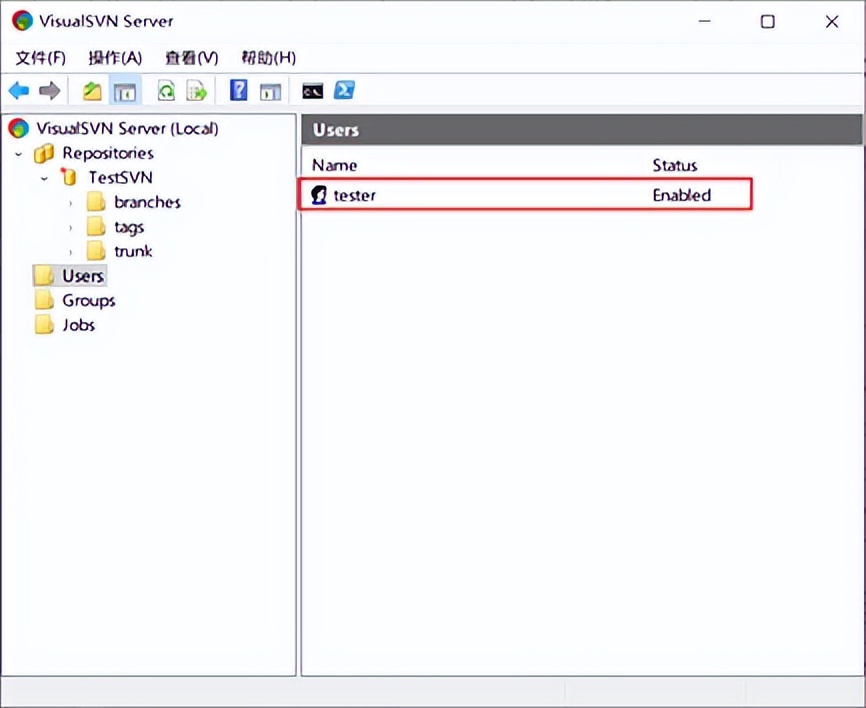The image size is (866, 708).
Task: Close the VisualSVN Server window
Action: 832,22
